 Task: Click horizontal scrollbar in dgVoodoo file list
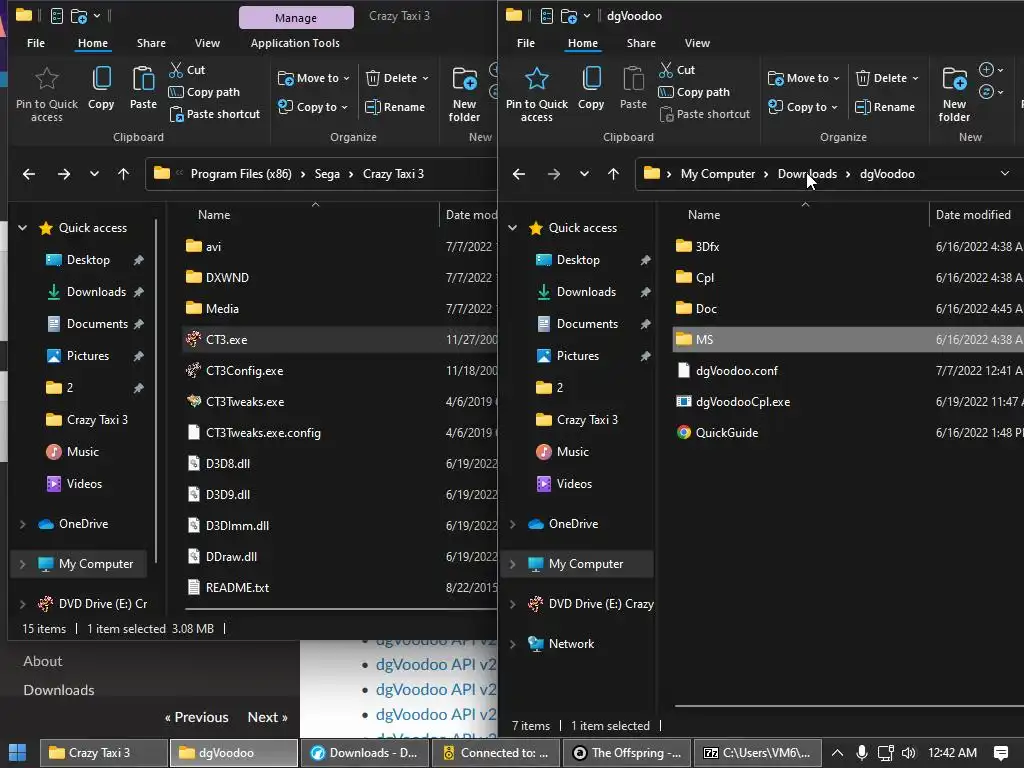click(x=849, y=706)
